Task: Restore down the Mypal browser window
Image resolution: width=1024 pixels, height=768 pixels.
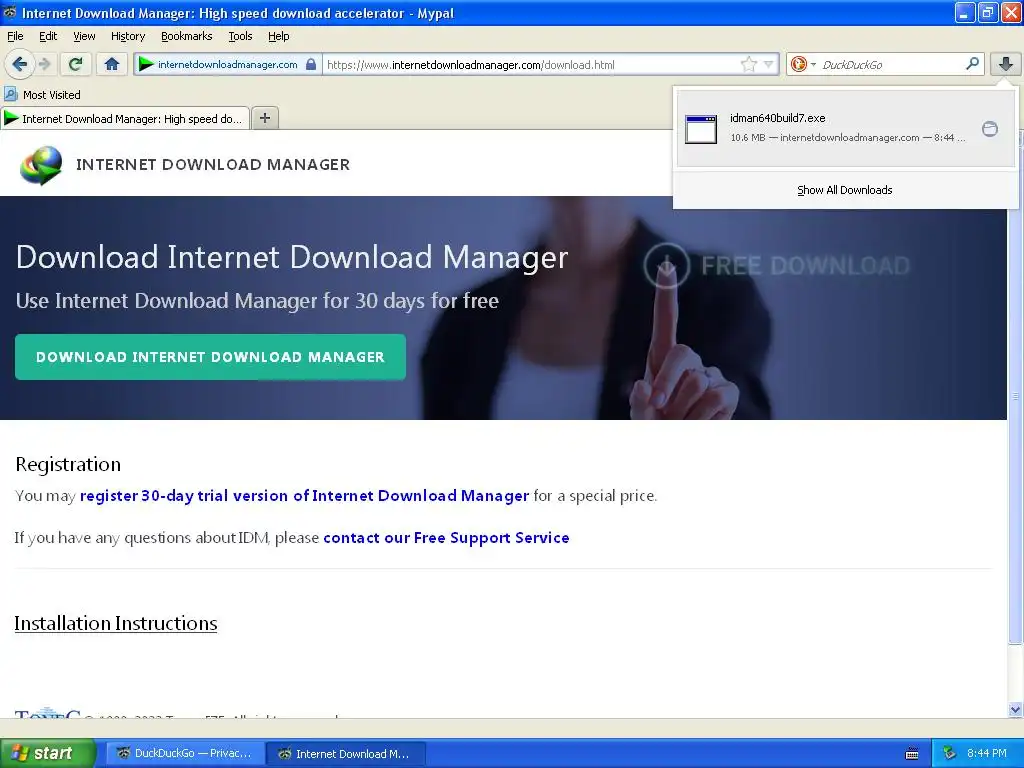Action: pos(987,12)
